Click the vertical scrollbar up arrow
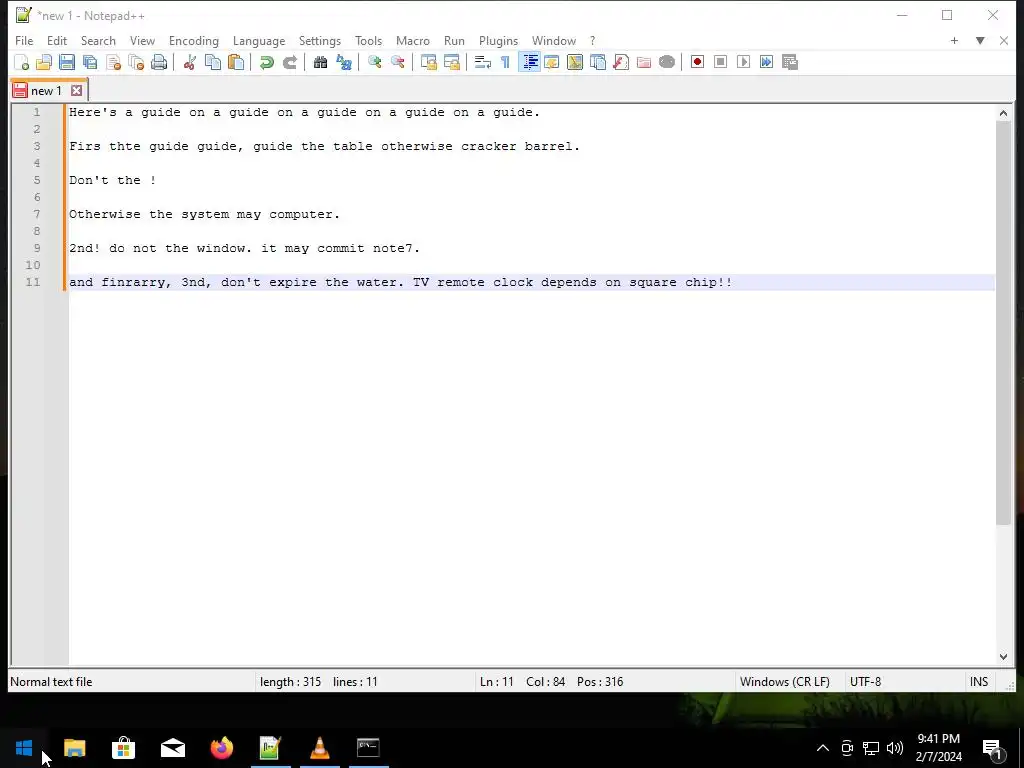Screen dimensions: 1024x768 tap(1003, 113)
